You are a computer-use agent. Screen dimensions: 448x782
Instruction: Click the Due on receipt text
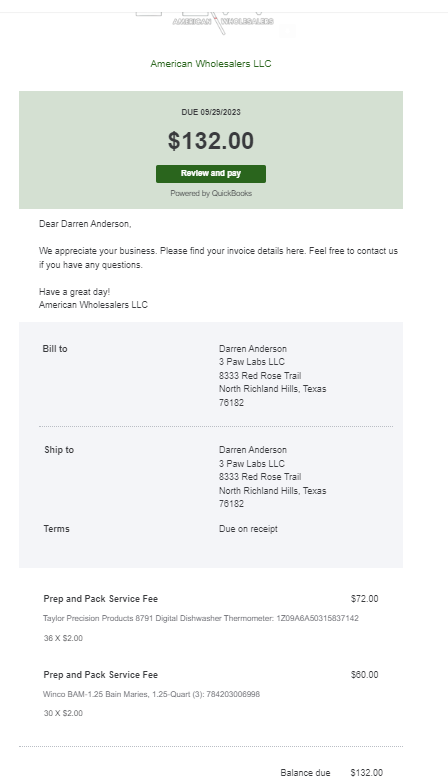tap(248, 529)
